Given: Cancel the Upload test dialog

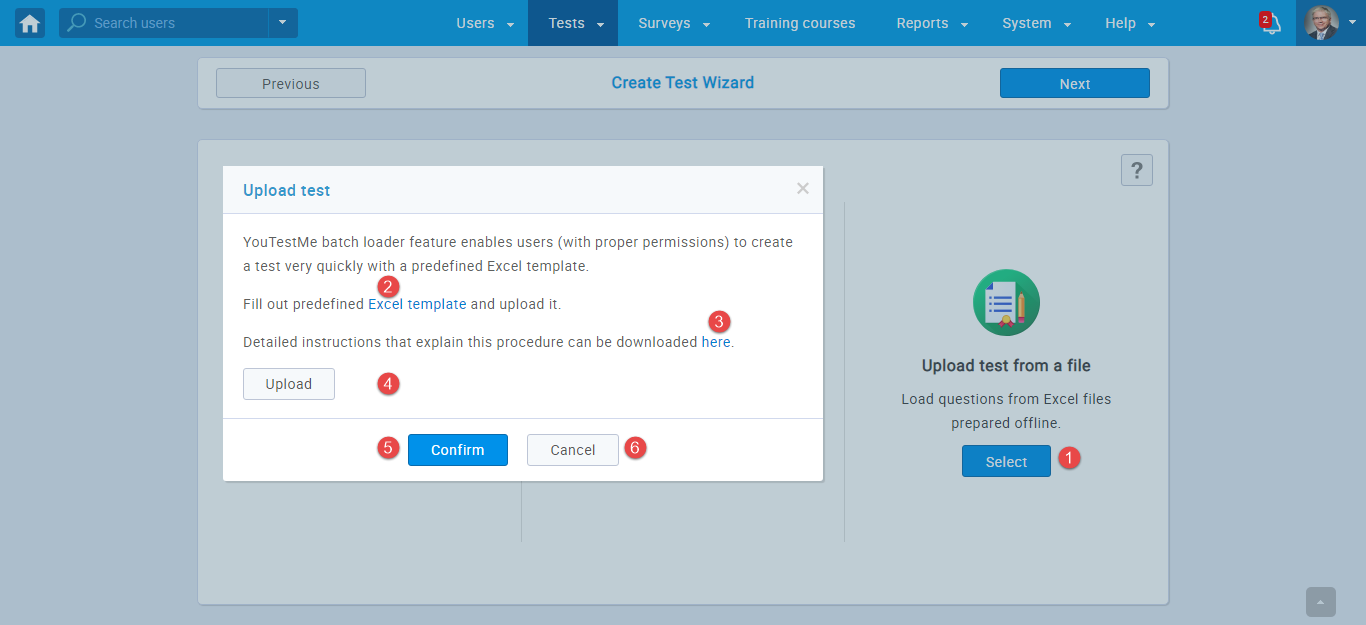Looking at the screenshot, I should (573, 450).
